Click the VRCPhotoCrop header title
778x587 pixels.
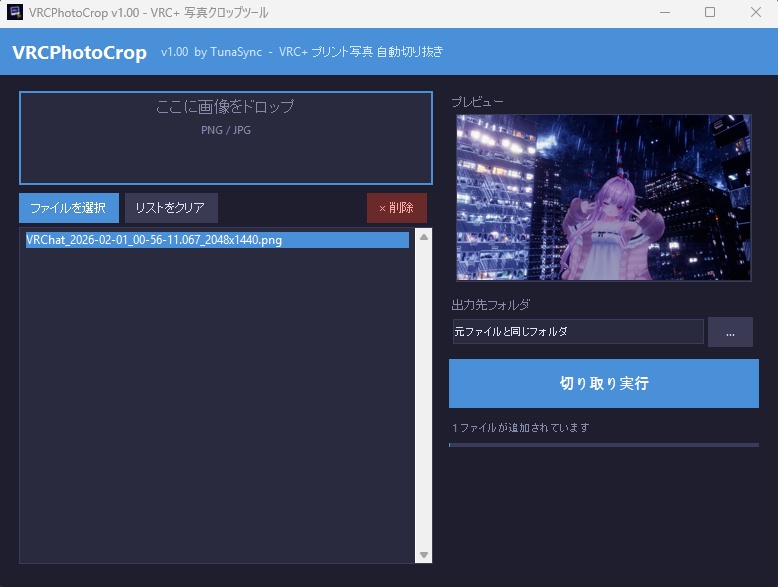(79, 53)
